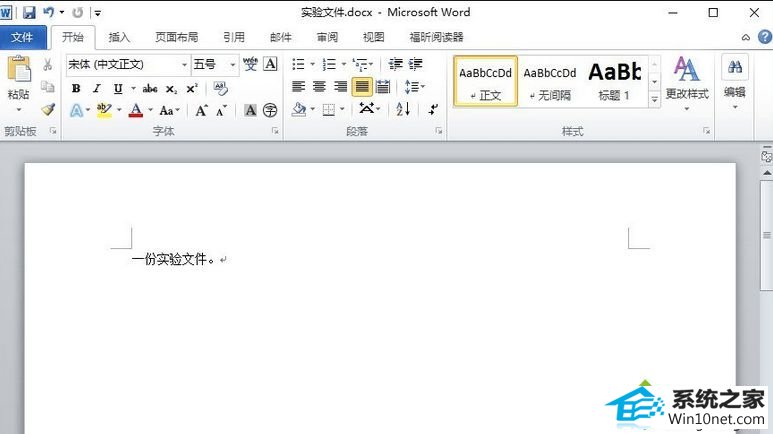This screenshot has height=434, width=773.
Task: Toggle superscript formatting
Action: point(192,89)
